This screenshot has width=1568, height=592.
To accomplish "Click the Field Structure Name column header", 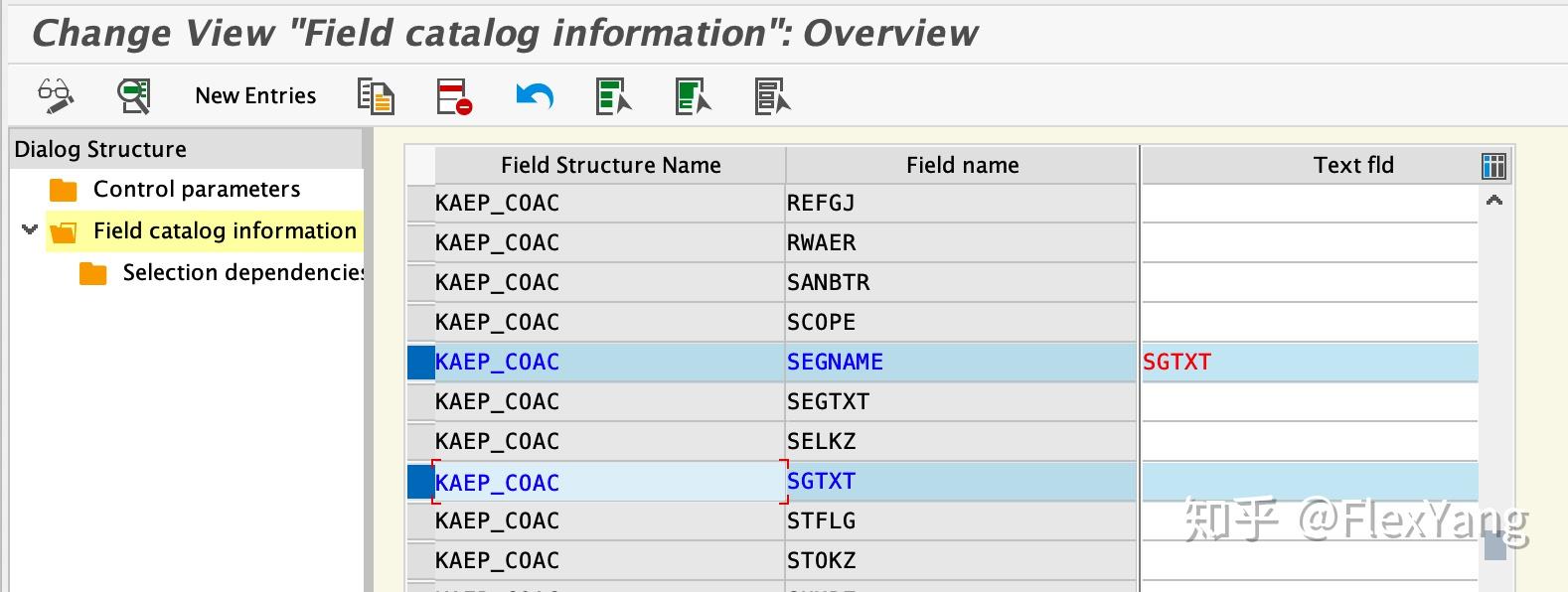I will (610, 165).
